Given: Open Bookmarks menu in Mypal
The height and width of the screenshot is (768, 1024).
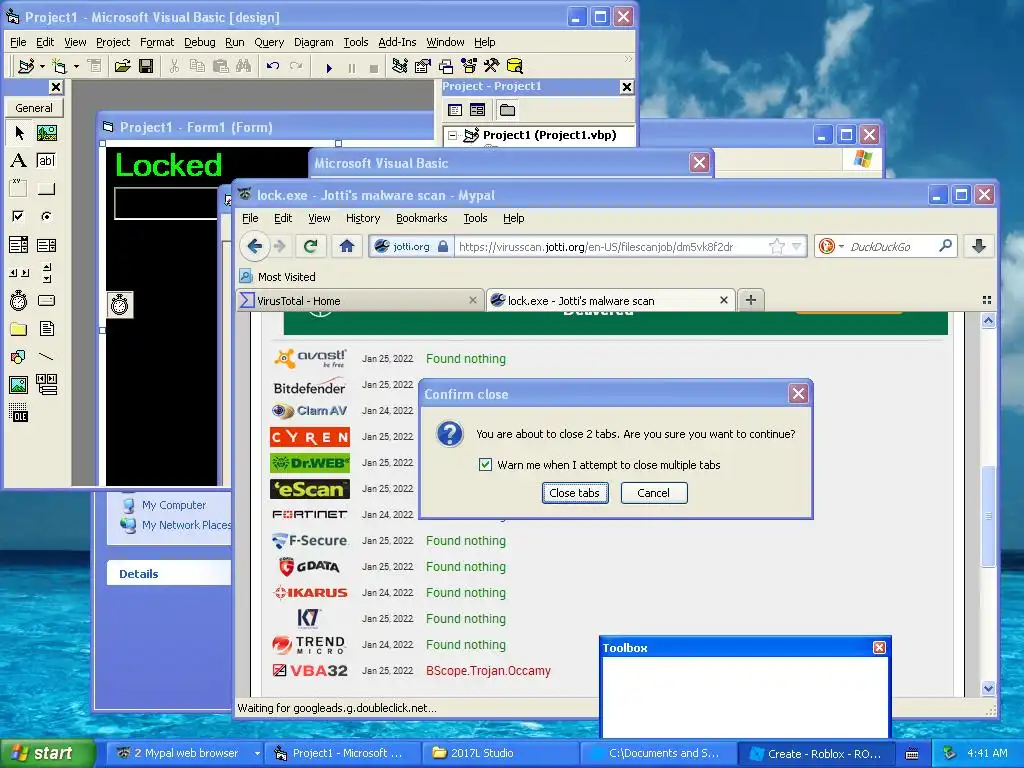Looking at the screenshot, I should tap(421, 218).
